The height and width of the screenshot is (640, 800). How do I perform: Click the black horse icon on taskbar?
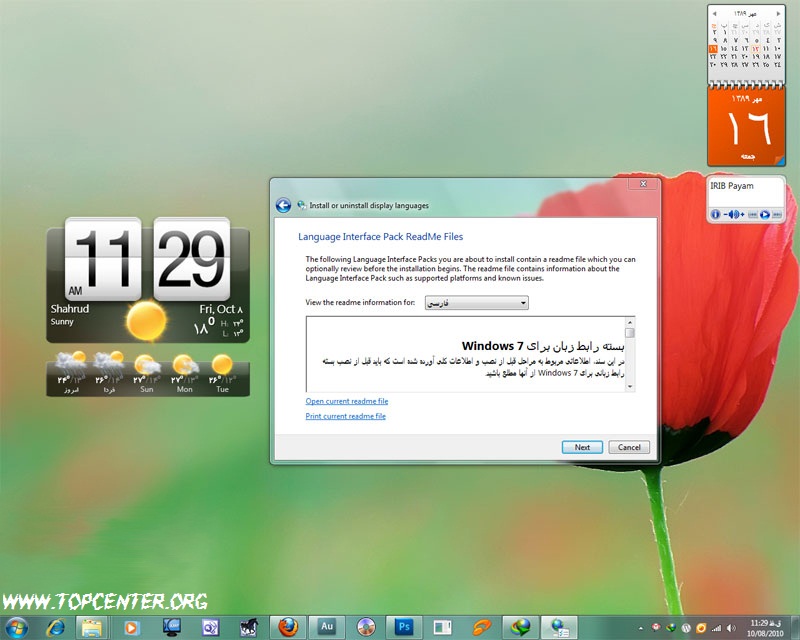tap(249, 627)
